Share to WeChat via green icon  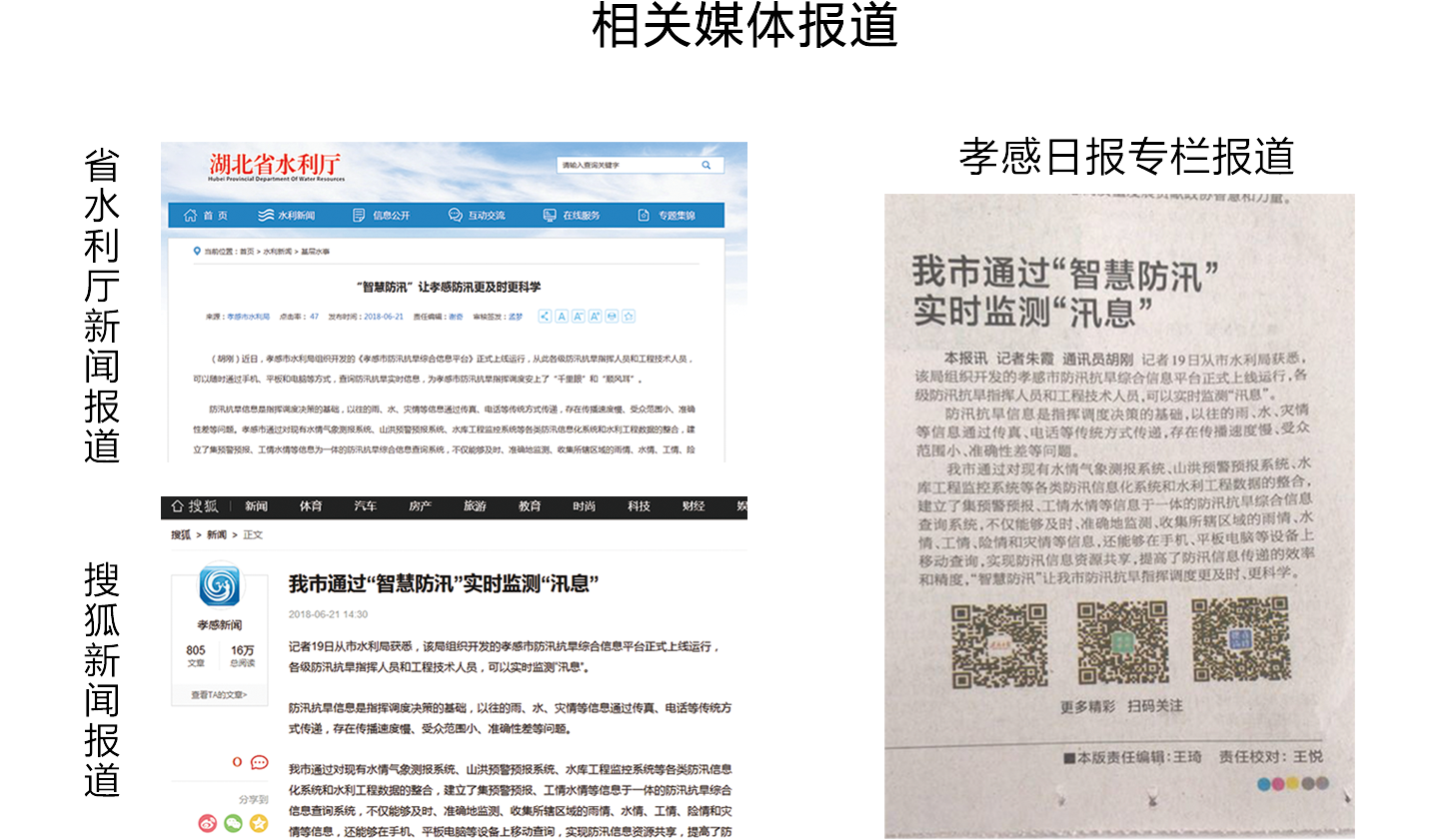click(x=233, y=823)
